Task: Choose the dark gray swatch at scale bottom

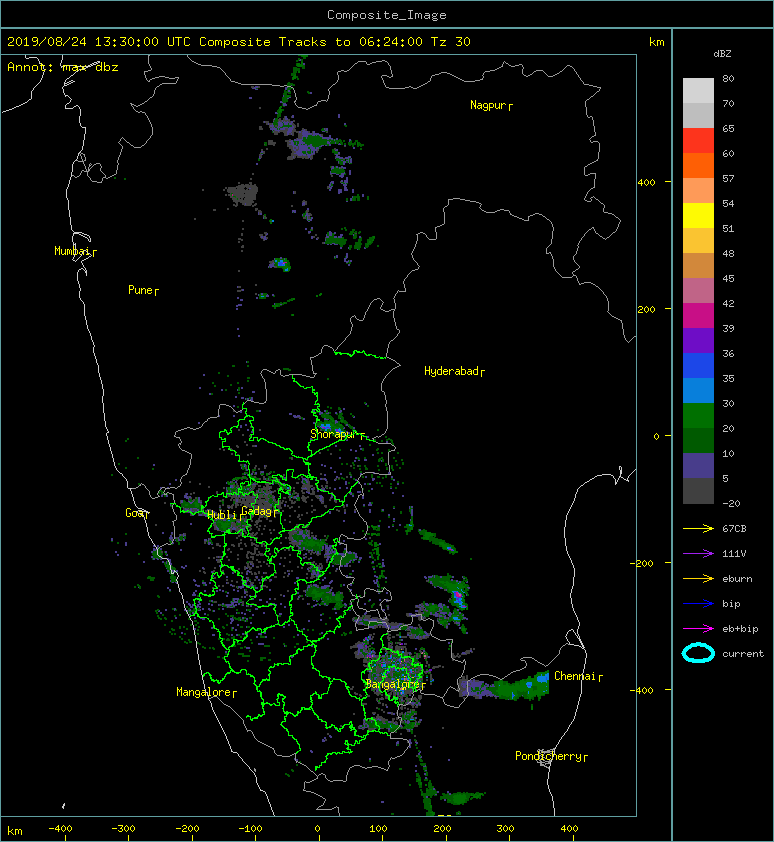Action: [x=698, y=490]
